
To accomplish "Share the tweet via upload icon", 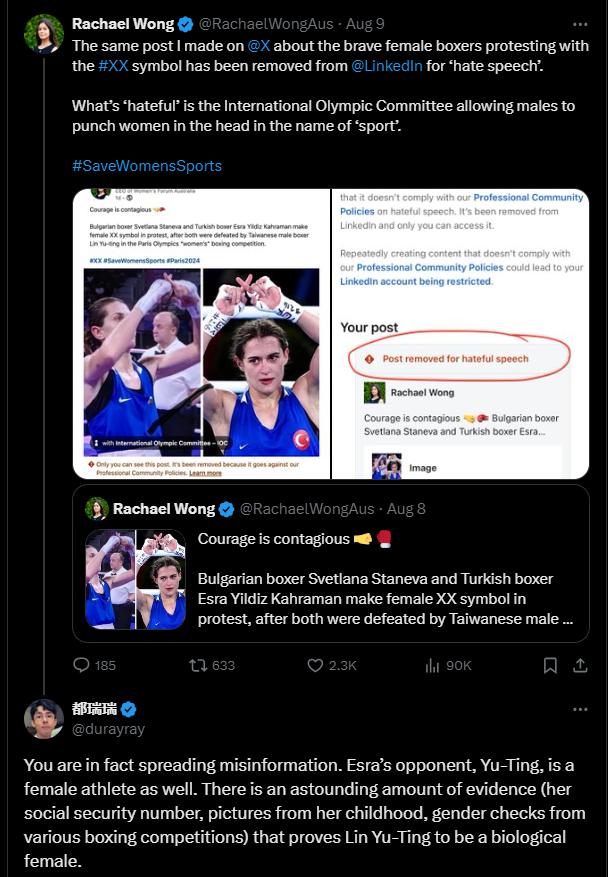I will (581, 665).
